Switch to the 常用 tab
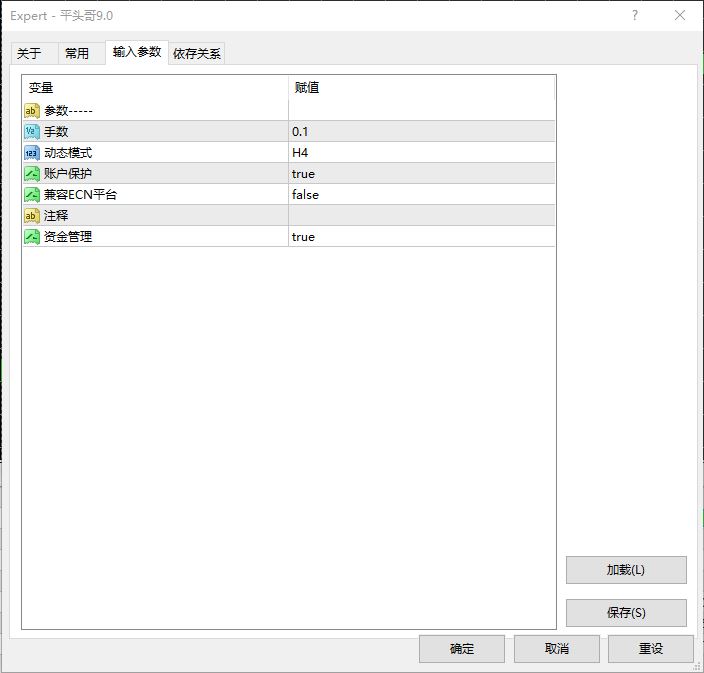The image size is (704, 673). [x=77, y=54]
